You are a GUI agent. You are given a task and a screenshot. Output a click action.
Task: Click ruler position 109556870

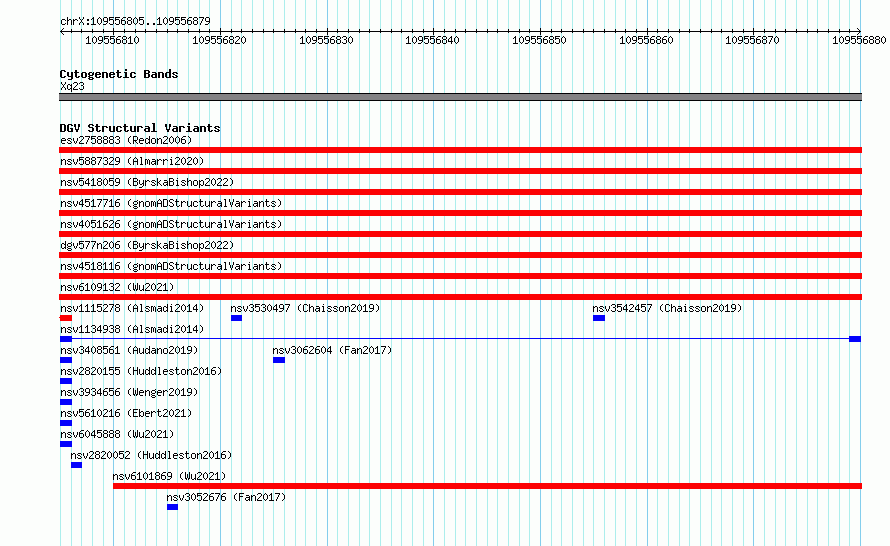[x=753, y=40]
